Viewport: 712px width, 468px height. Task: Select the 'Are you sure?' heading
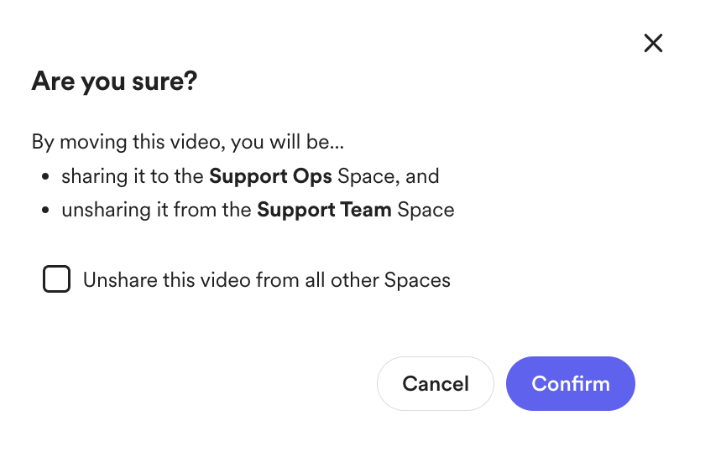[114, 81]
